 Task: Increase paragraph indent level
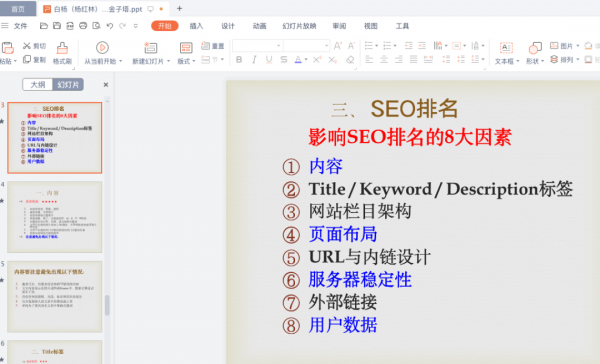[x=422, y=46]
